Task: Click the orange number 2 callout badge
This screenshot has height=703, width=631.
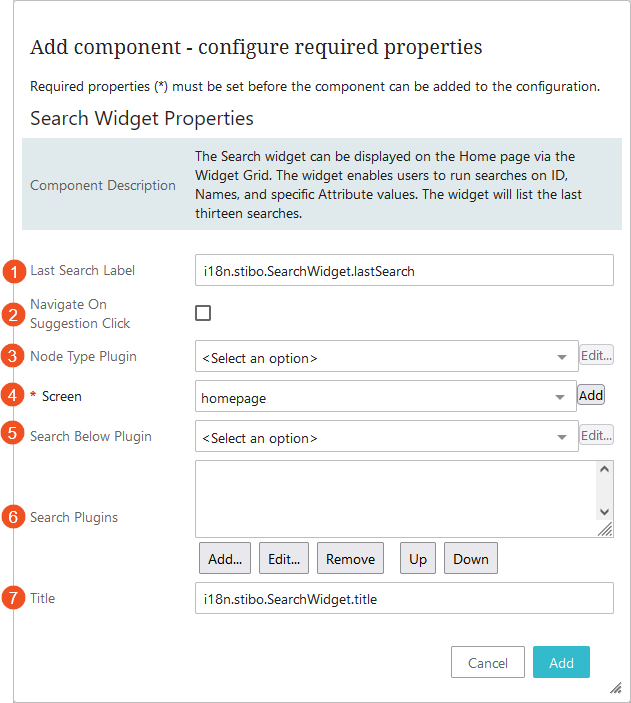Action: pos(13,314)
